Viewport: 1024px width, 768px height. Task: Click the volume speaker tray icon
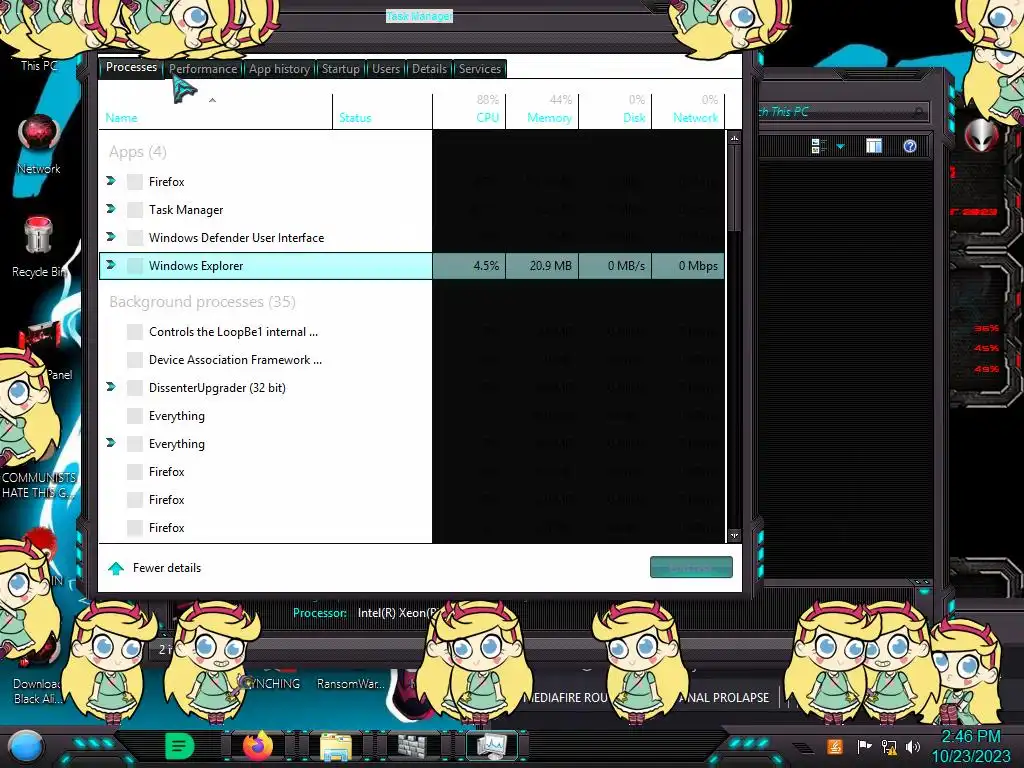913,746
